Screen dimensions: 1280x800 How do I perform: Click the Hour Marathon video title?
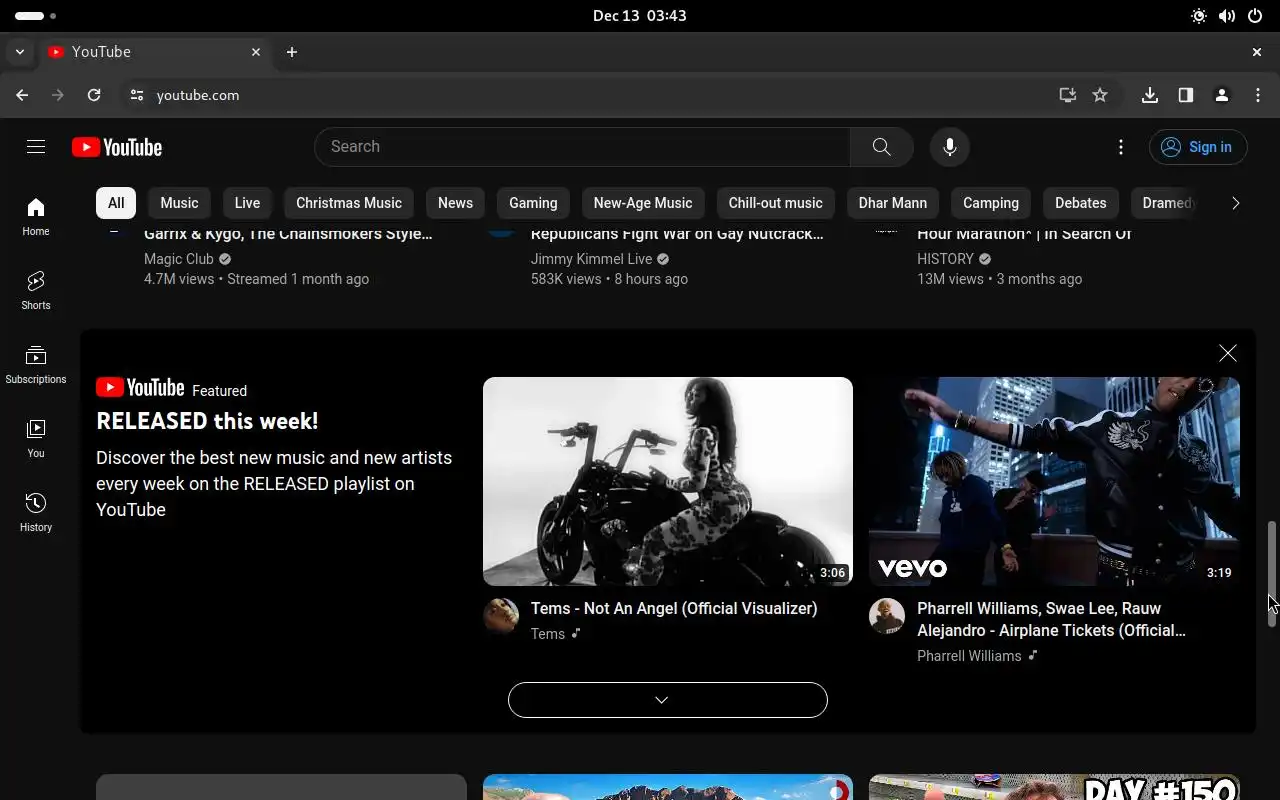1024,234
